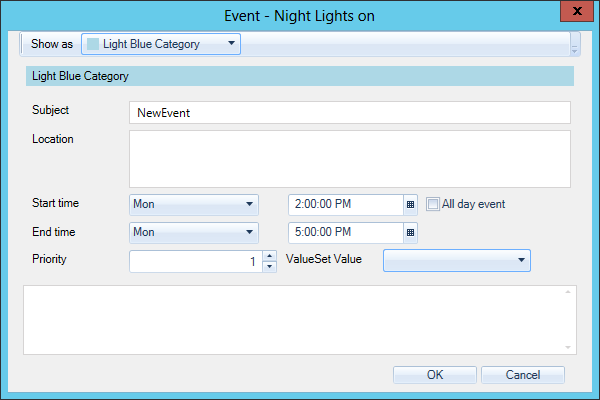Open the End time calendar picker icon
Image resolution: width=600 pixels, height=400 pixels.
click(x=410, y=232)
